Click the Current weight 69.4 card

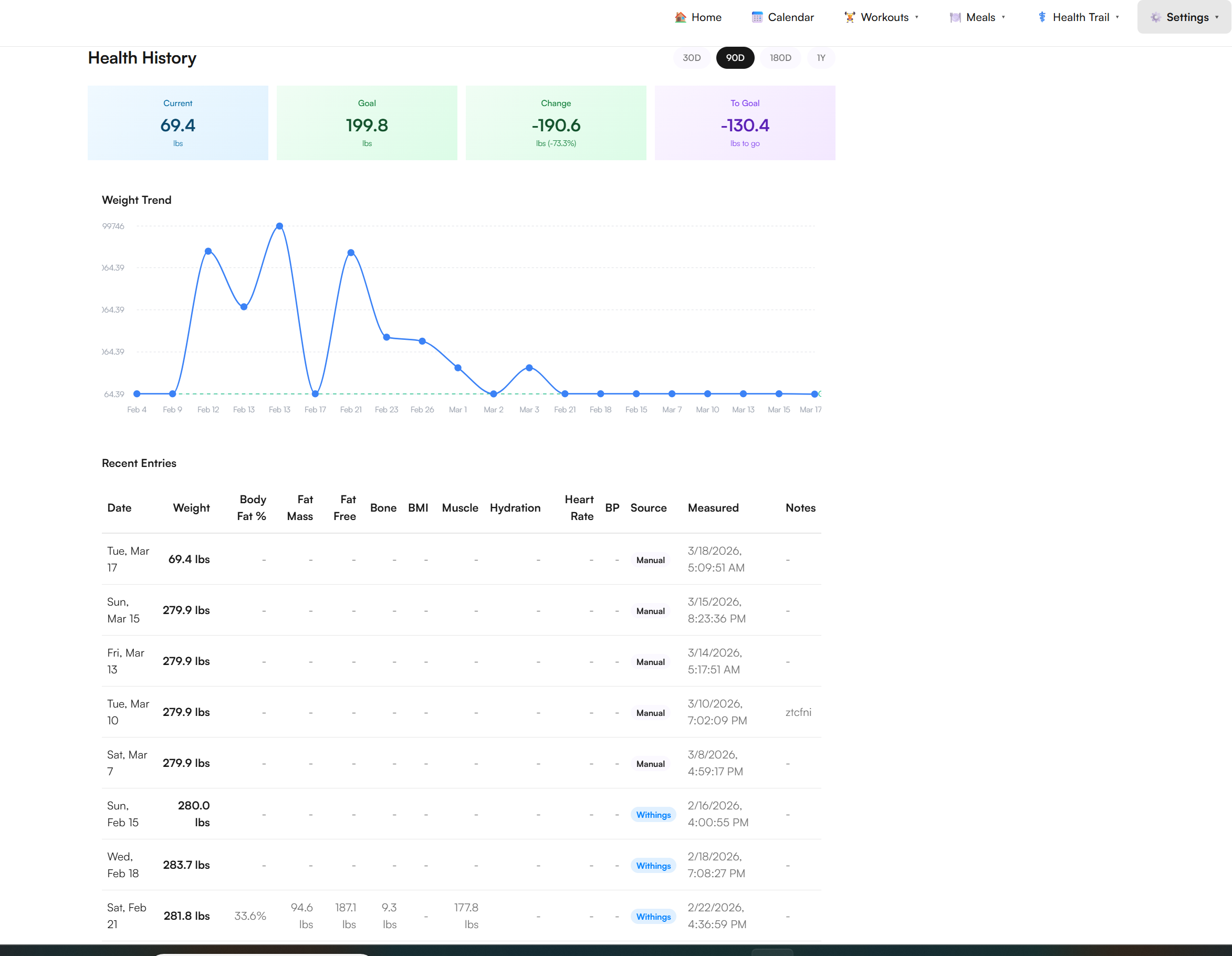178,123
